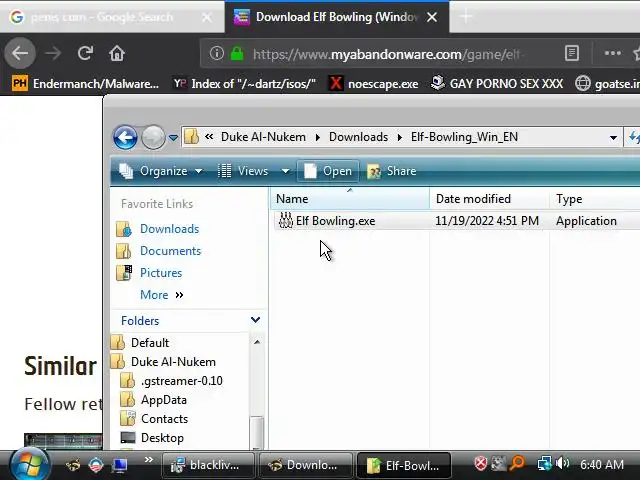Open Endermanch/Malware bookmark

[x=85, y=84]
